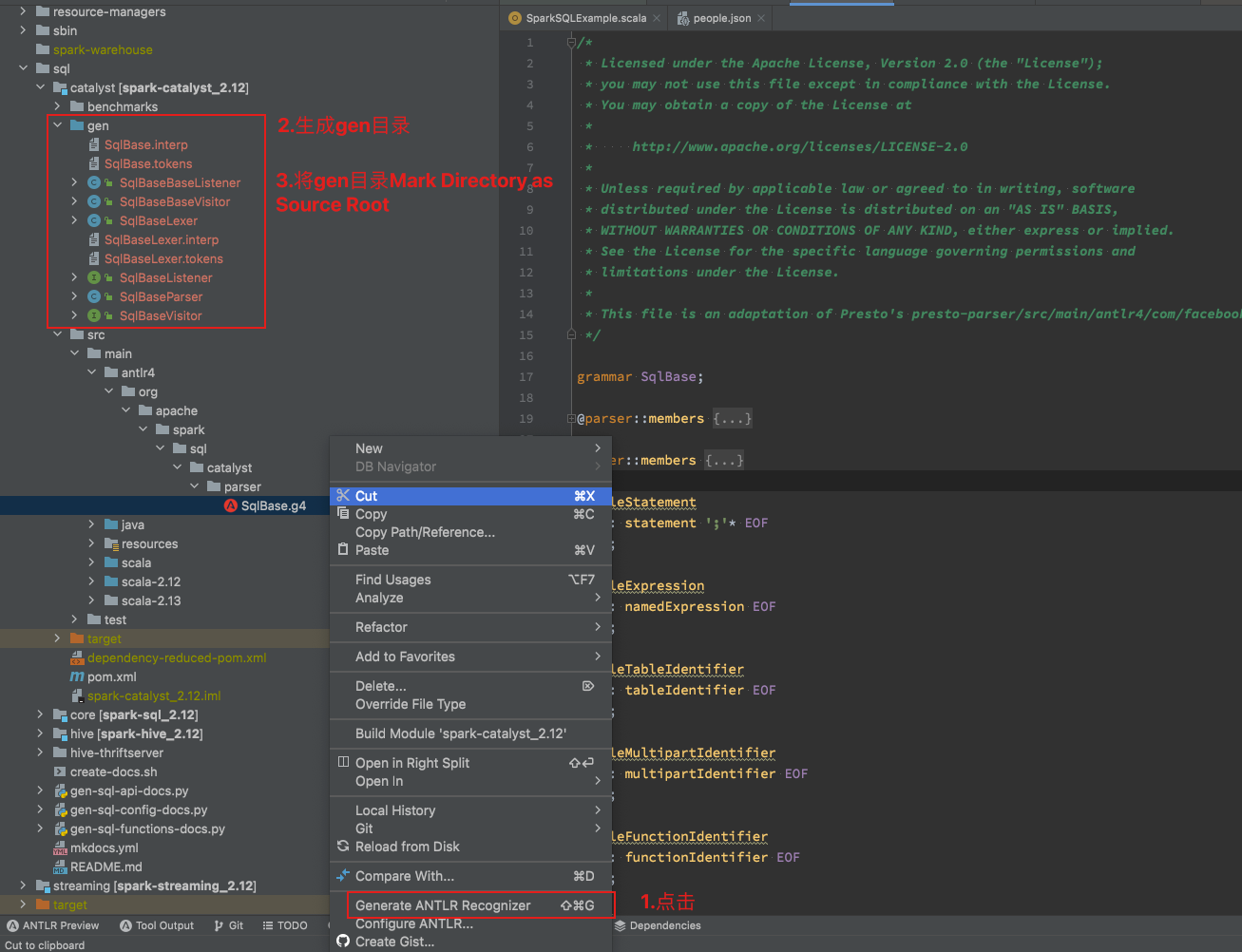Expand SqlBaseBaseListener tree node
The width and height of the screenshot is (1242, 952).
point(75,182)
